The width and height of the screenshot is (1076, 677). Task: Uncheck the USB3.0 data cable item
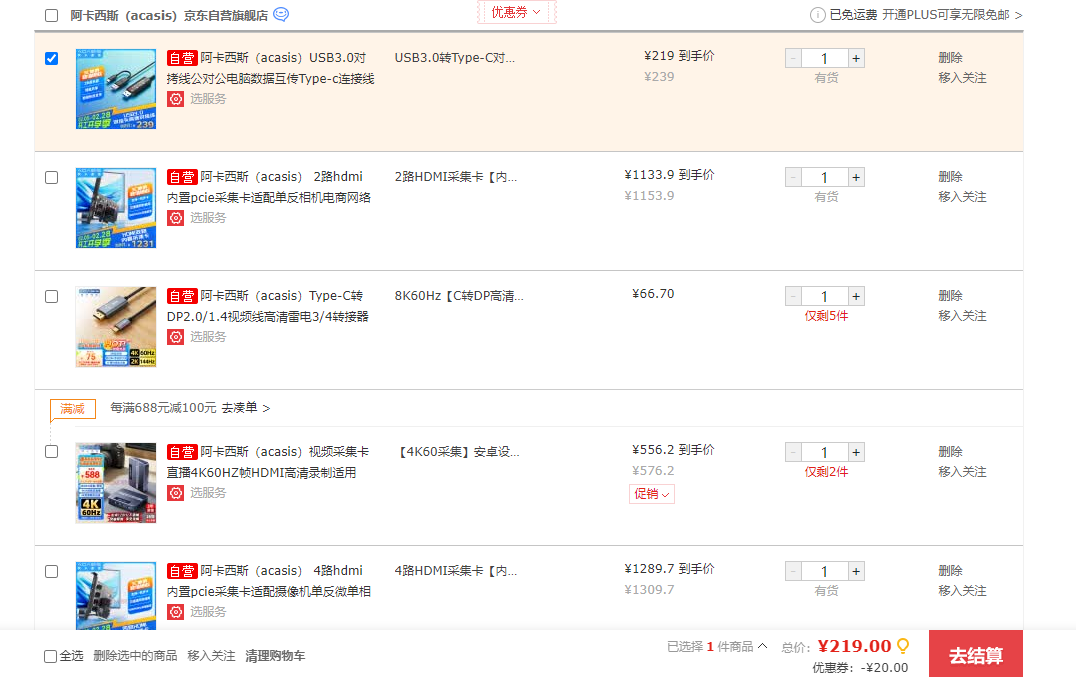tap(52, 59)
